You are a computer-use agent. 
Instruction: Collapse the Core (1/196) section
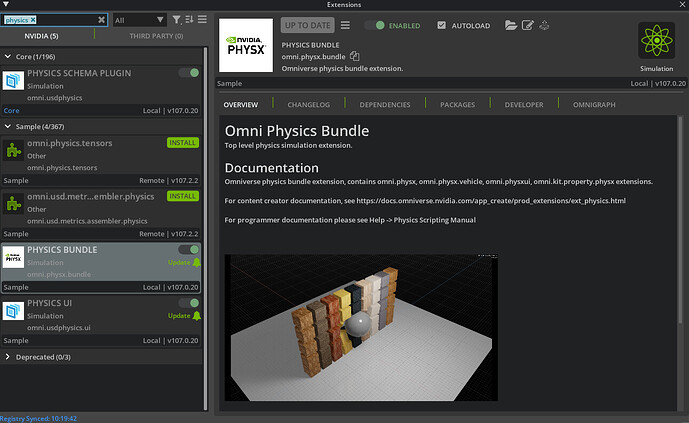pyautogui.click(x=9, y=57)
